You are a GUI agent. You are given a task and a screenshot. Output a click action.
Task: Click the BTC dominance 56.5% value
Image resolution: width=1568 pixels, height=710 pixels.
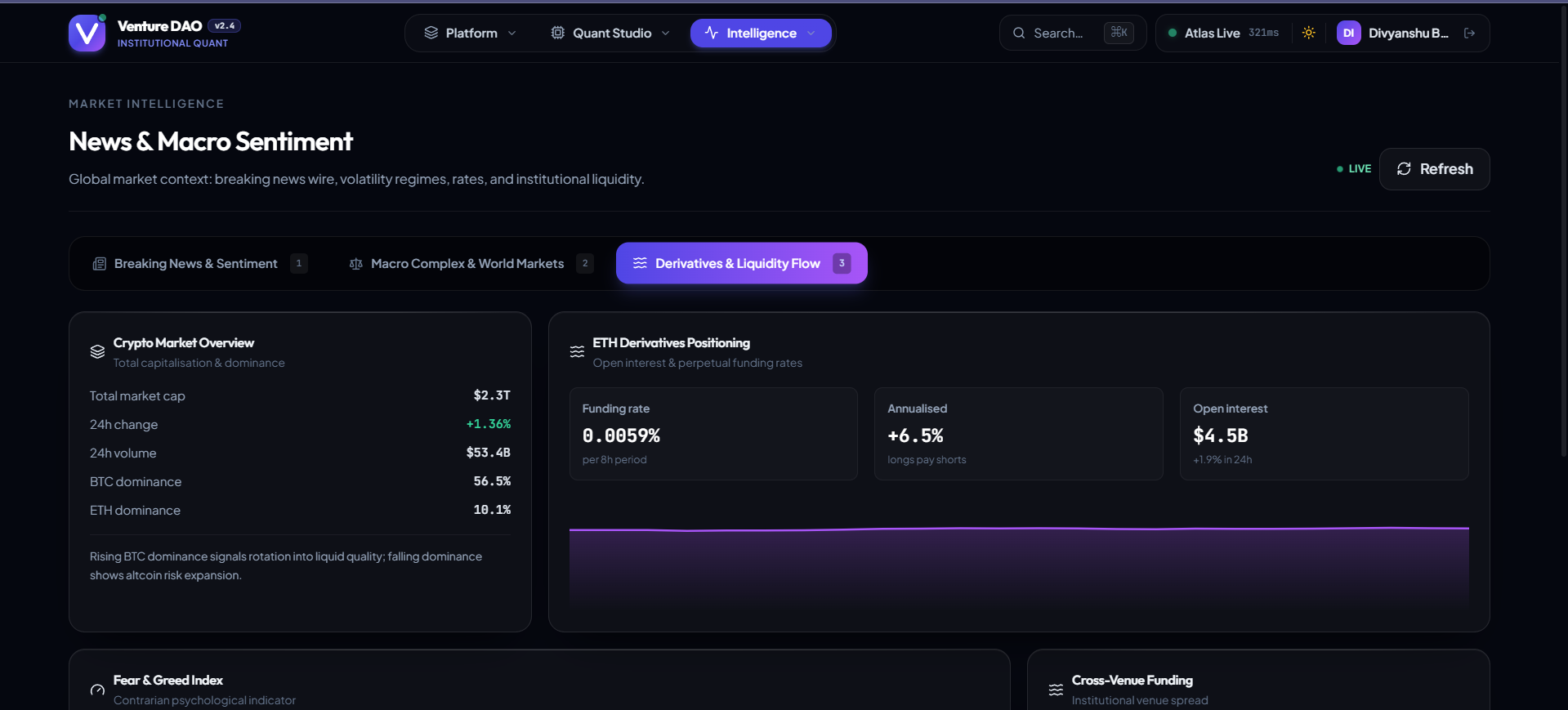tap(492, 481)
